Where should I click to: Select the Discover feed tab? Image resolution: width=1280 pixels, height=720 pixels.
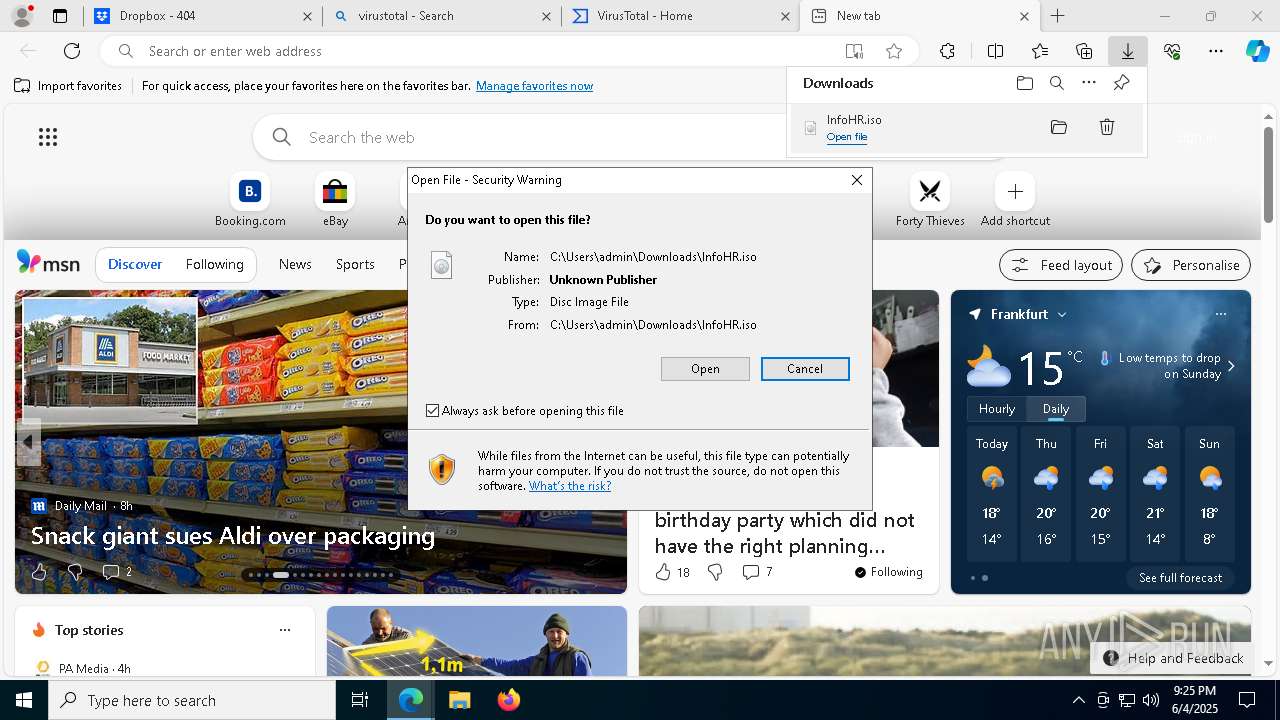pyautogui.click(x=135, y=265)
